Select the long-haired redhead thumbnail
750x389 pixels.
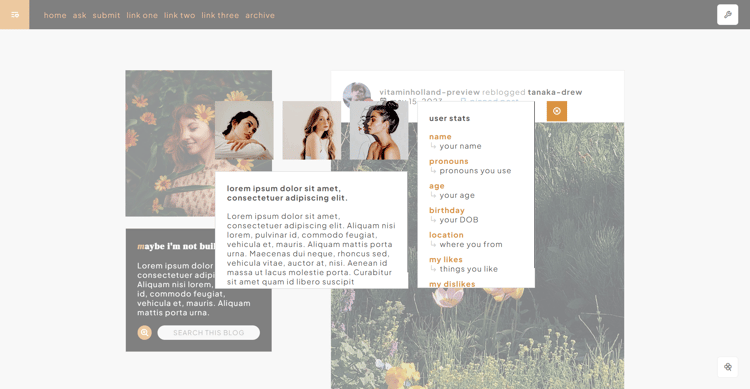tap(312, 130)
